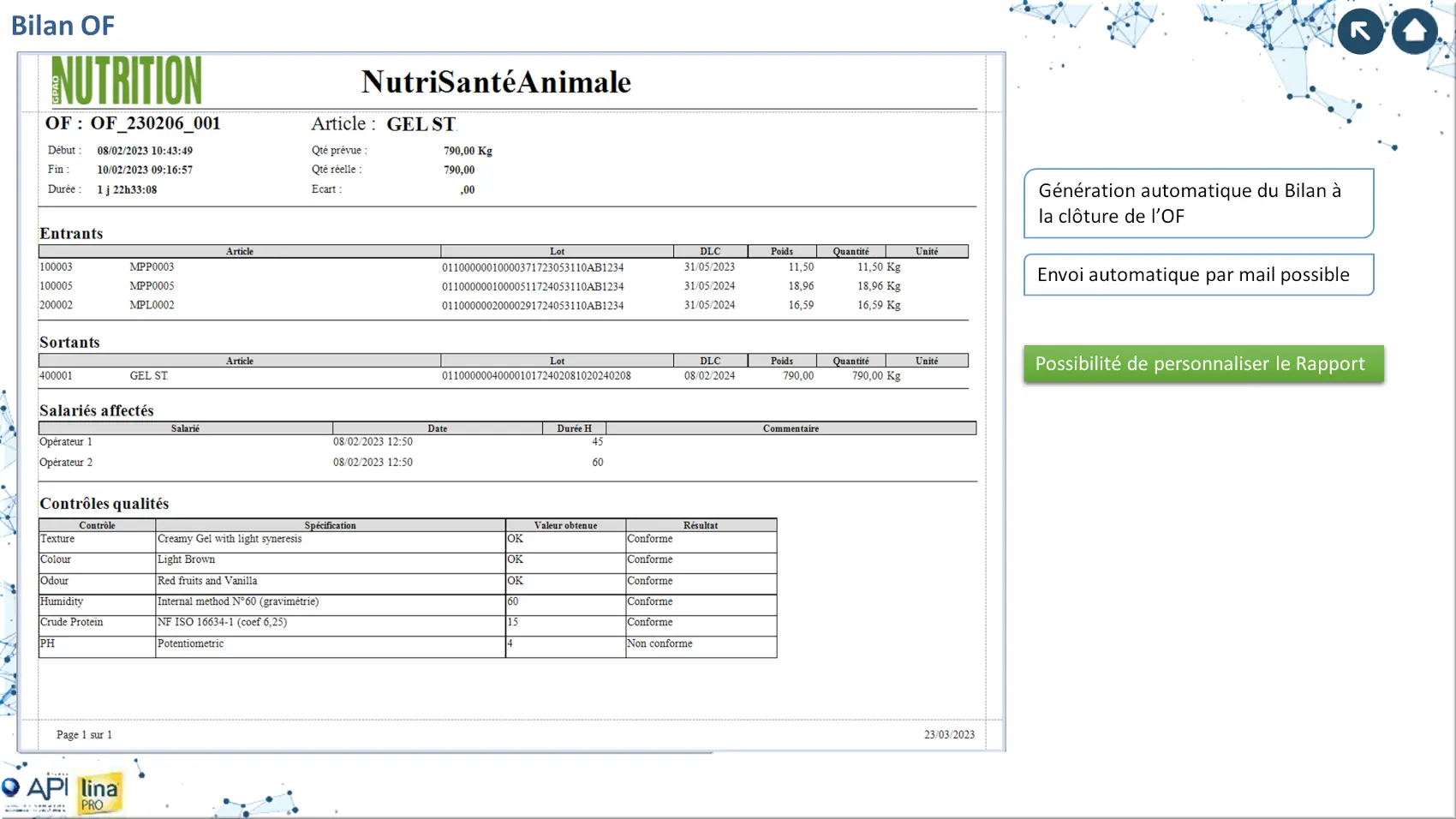Select the 'Génération automatique du Bilan' box
Viewport: 1456px width, 819px height.
point(1198,204)
